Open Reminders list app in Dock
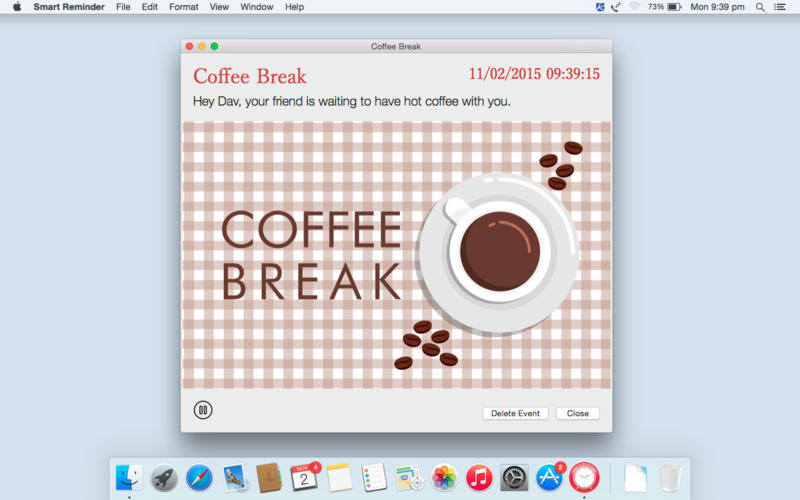Image resolution: width=800 pixels, height=500 pixels. [374, 478]
